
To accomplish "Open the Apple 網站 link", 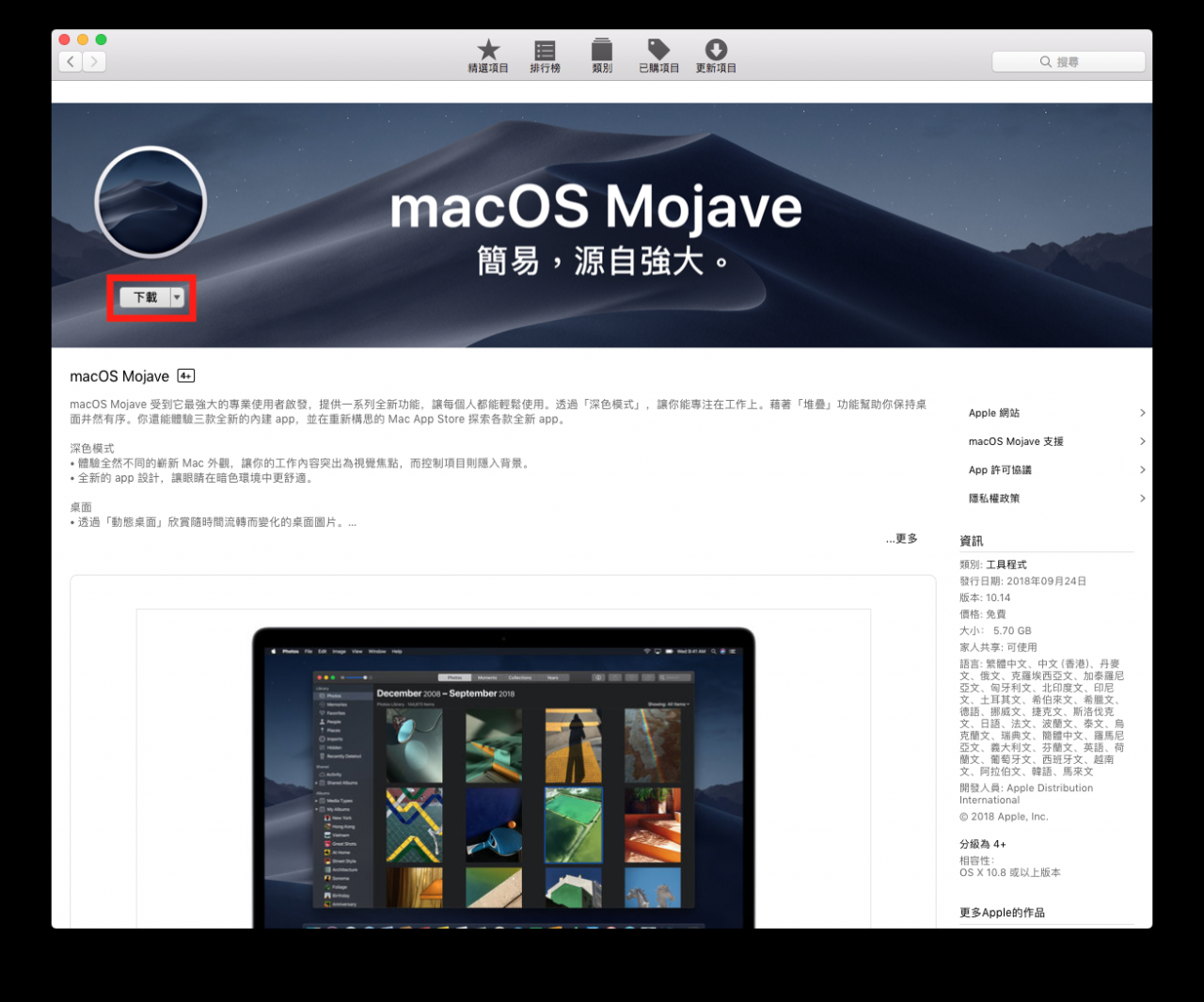I will pos(994,413).
